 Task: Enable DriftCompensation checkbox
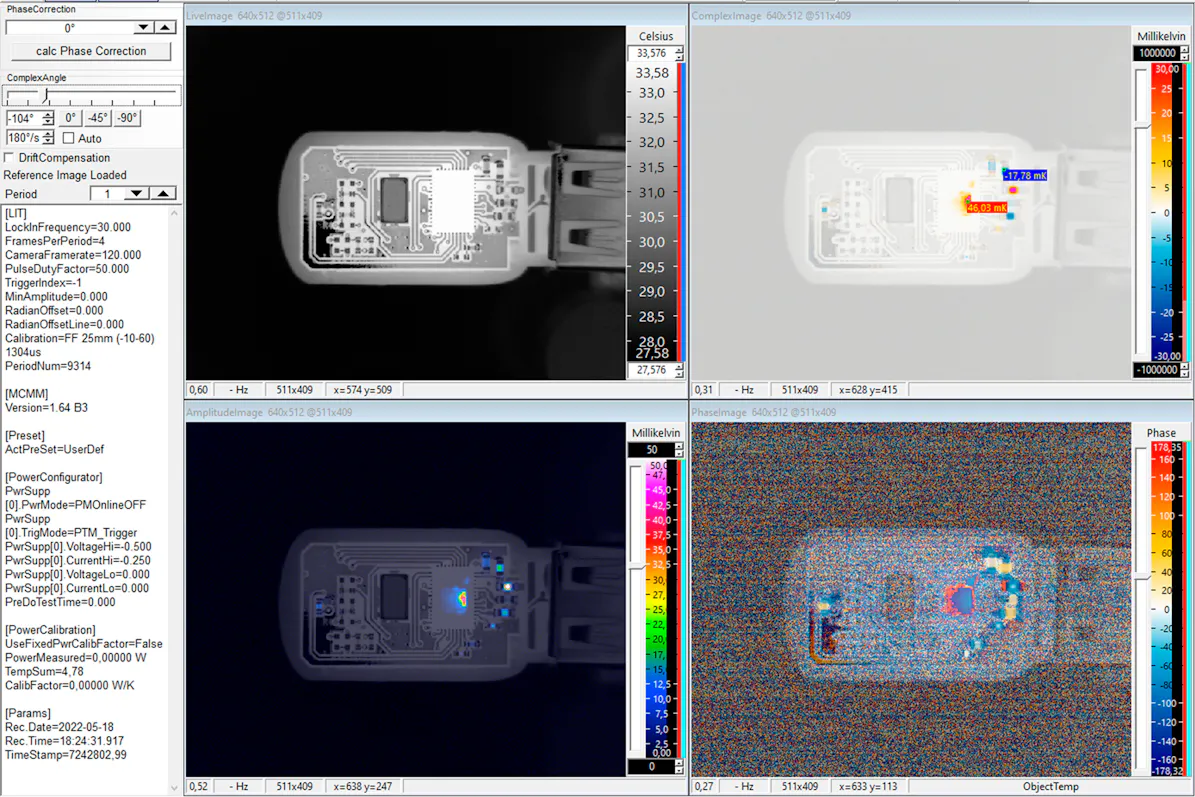[9, 158]
